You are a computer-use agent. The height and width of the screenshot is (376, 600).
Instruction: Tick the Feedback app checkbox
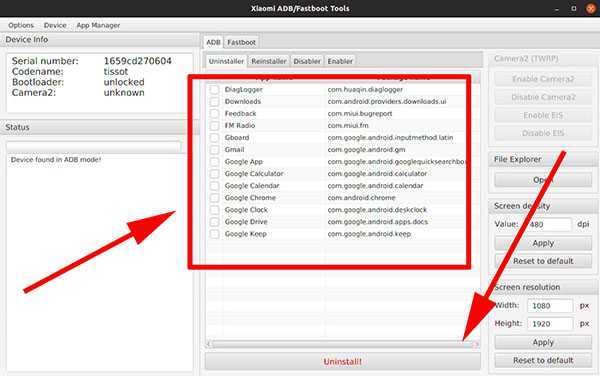tap(214, 114)
